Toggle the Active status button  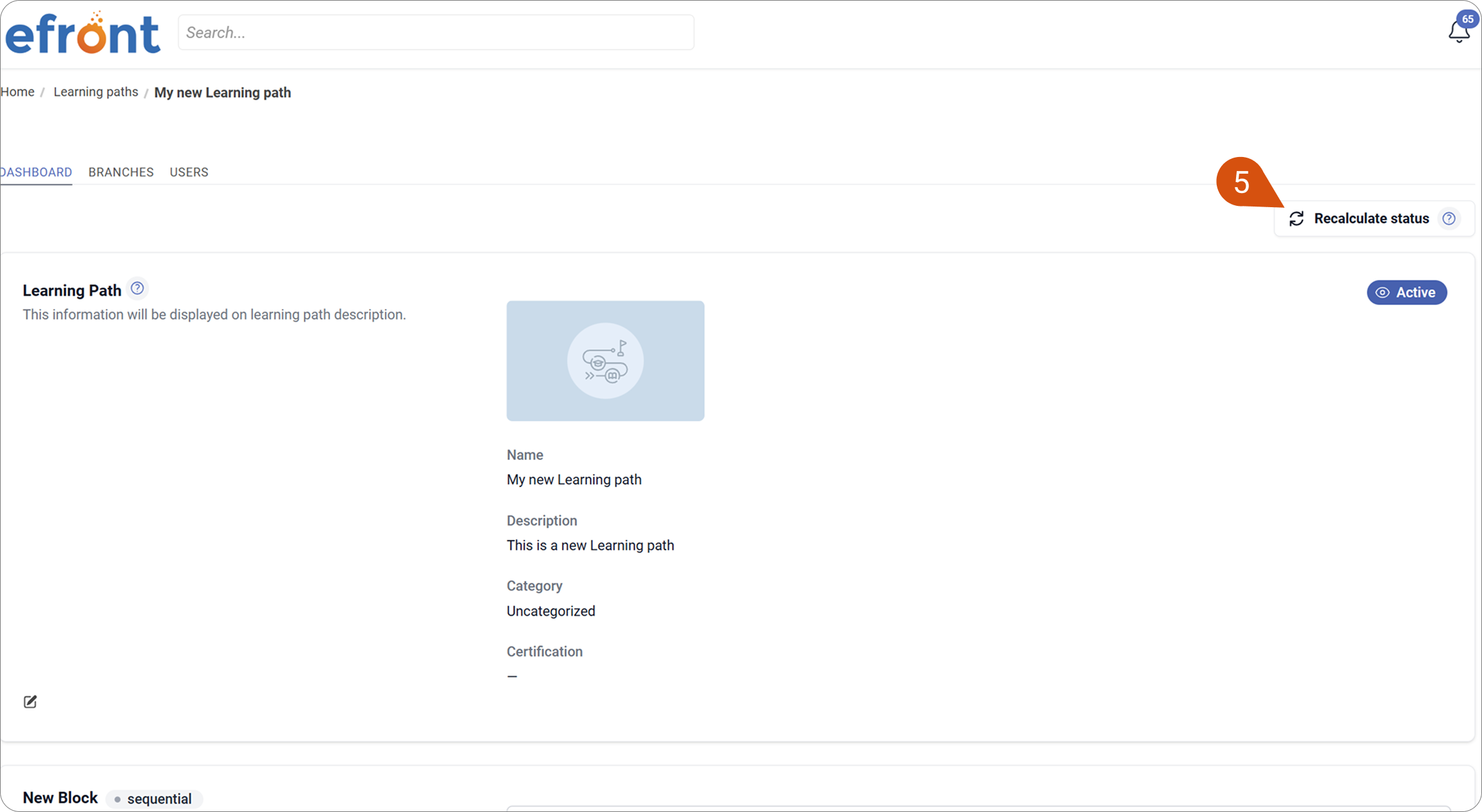coord(1407,293)
